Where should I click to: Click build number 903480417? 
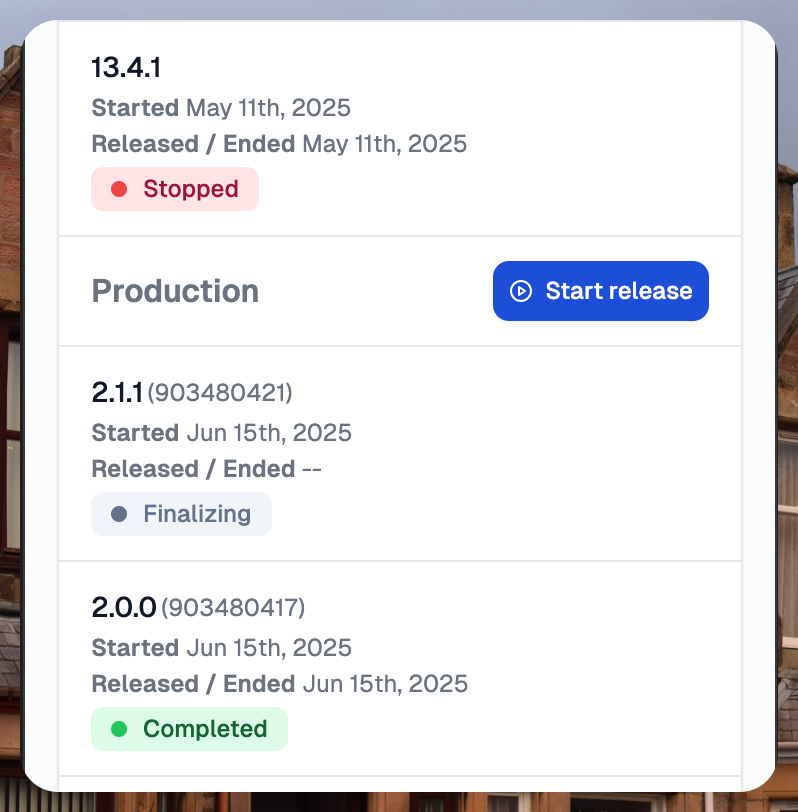tap(233, 607)
